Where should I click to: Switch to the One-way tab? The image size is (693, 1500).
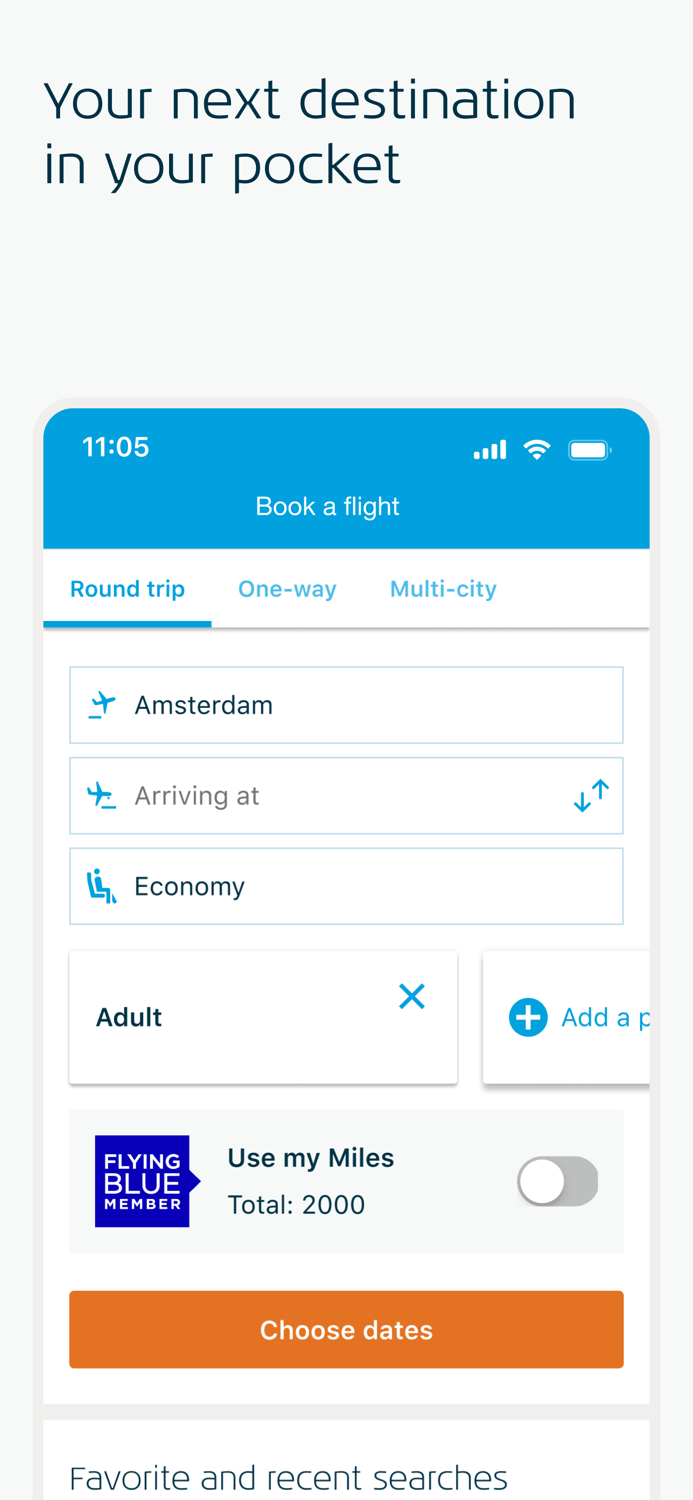pos(287,589)
